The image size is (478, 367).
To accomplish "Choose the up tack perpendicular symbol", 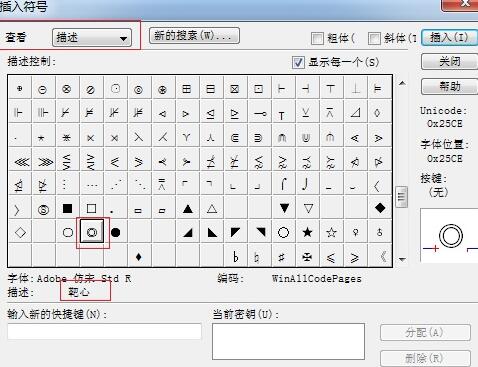I will pyautogui.click(x=356, y=89).
